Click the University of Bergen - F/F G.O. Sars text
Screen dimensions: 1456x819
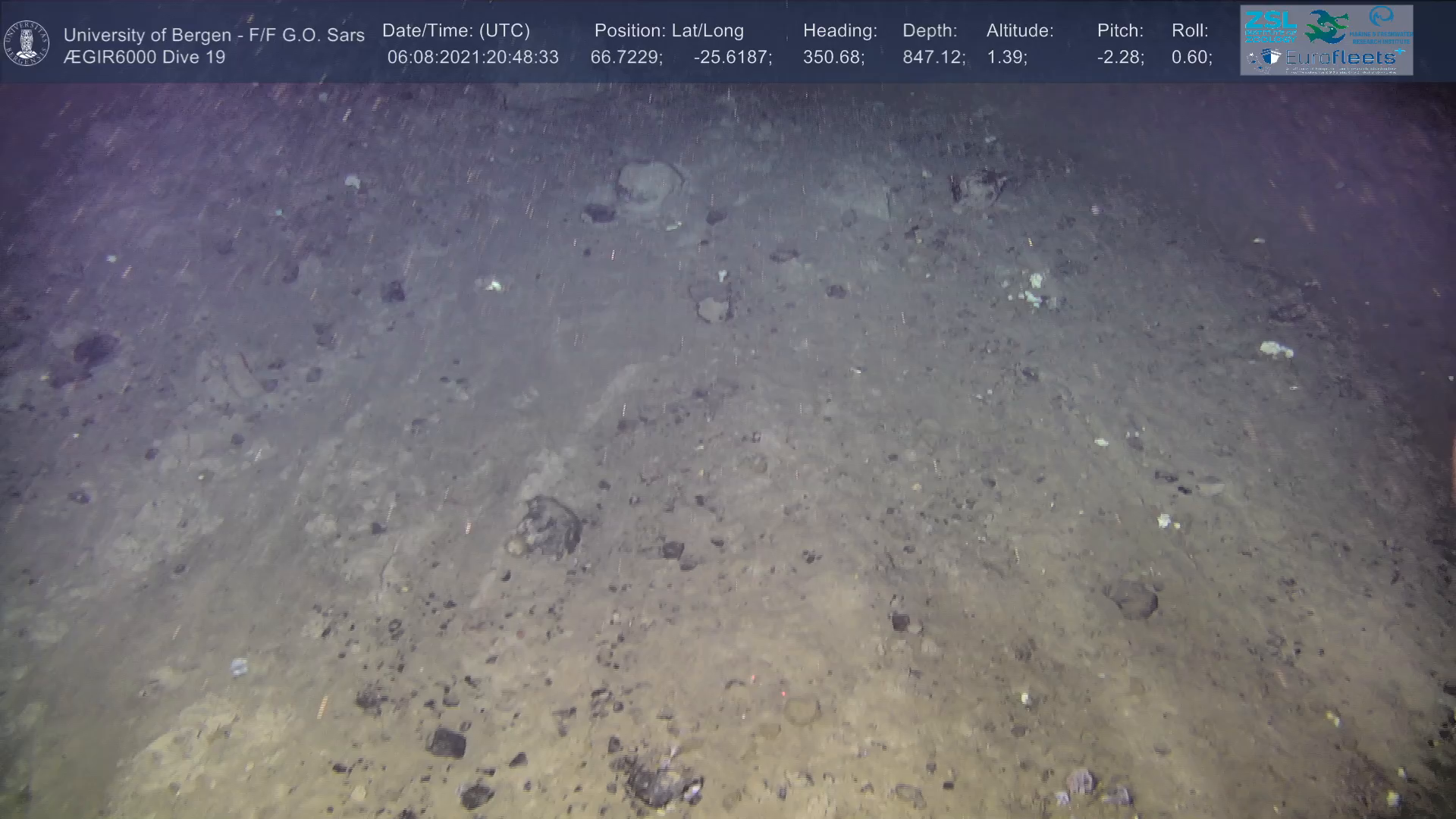214,35
